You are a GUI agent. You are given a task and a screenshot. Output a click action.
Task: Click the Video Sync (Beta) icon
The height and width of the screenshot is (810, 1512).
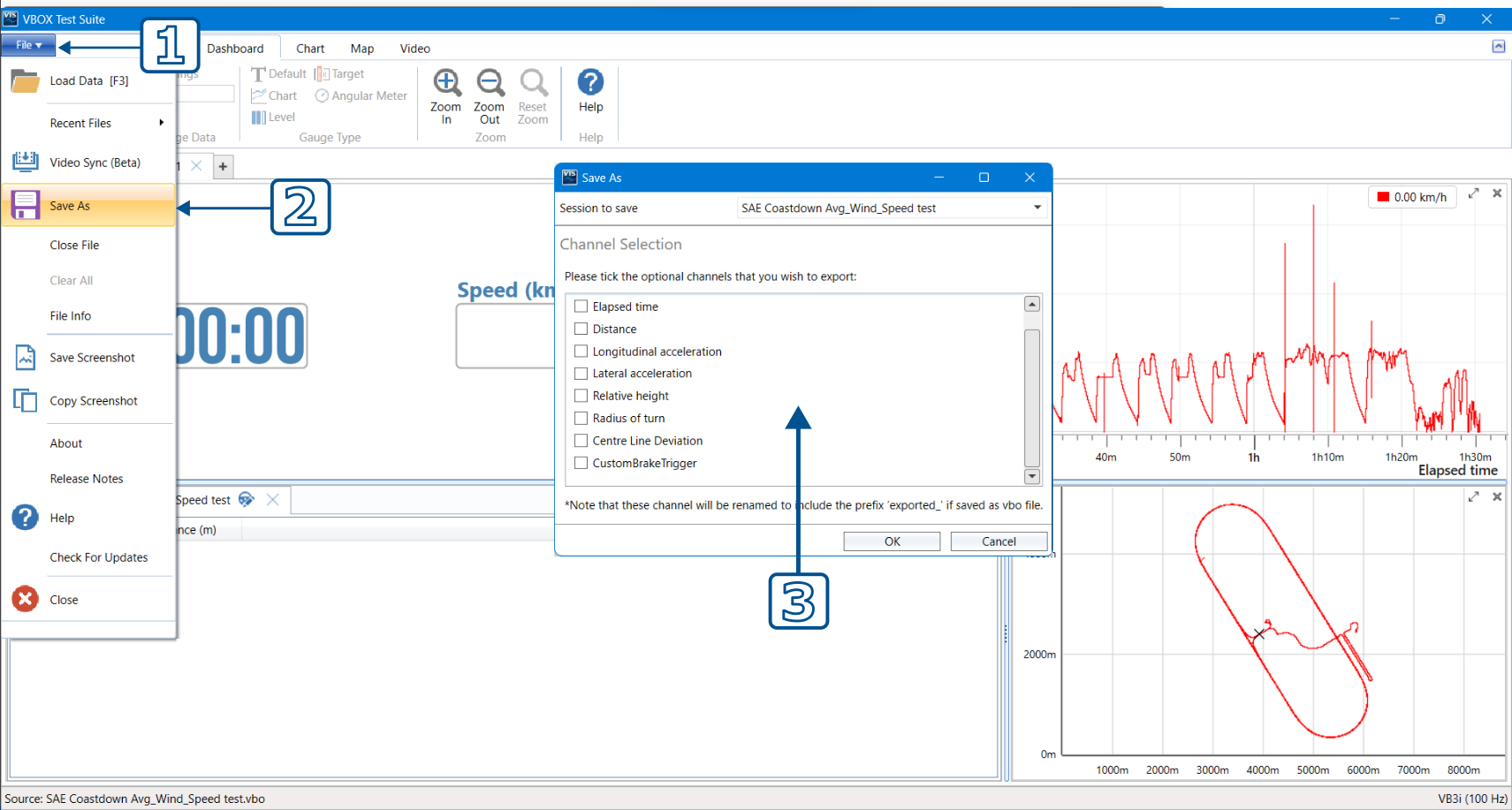click(x=25, y=162)
